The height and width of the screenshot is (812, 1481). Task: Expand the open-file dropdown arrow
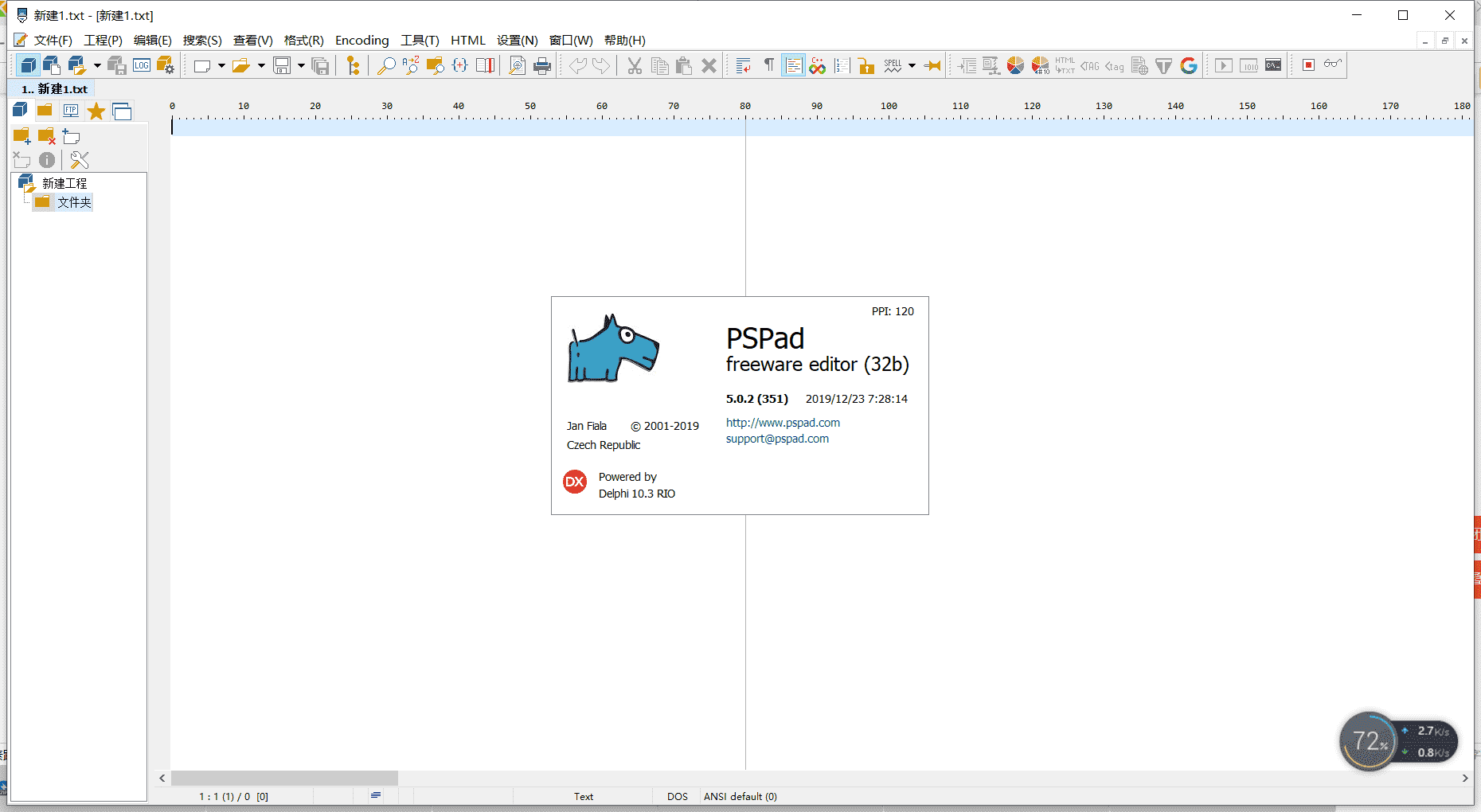tap(261, 65)
